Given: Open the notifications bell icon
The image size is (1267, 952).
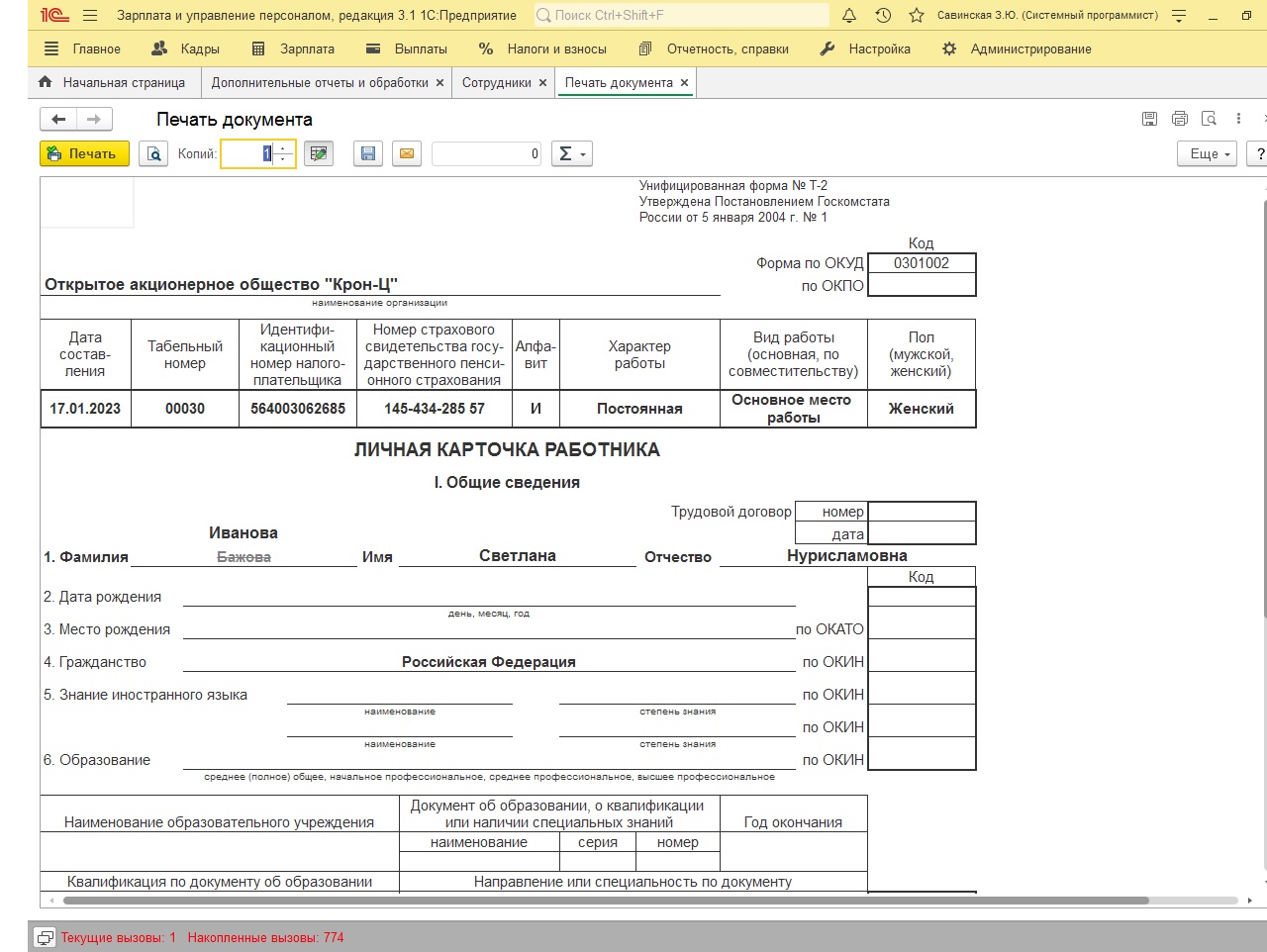Looking at the screenshot, I should pyautogui.click(x=849, y=15).
